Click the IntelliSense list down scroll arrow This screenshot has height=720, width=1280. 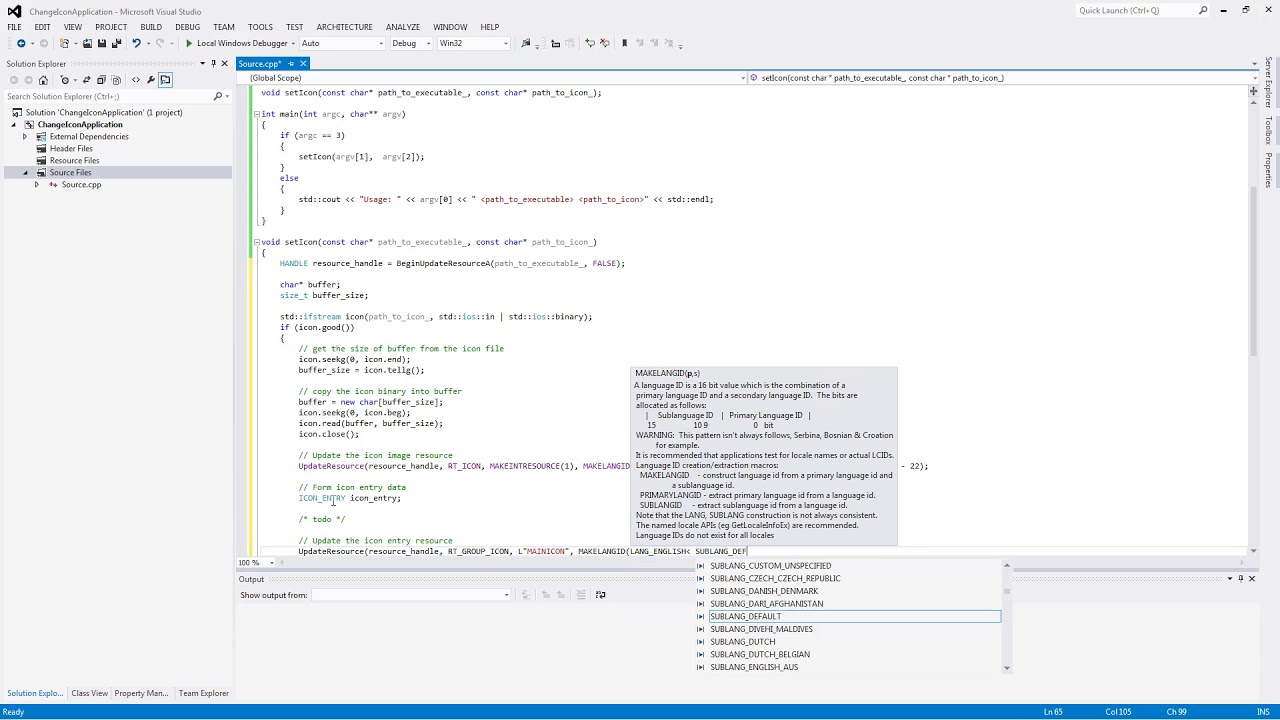point(1007,668)
